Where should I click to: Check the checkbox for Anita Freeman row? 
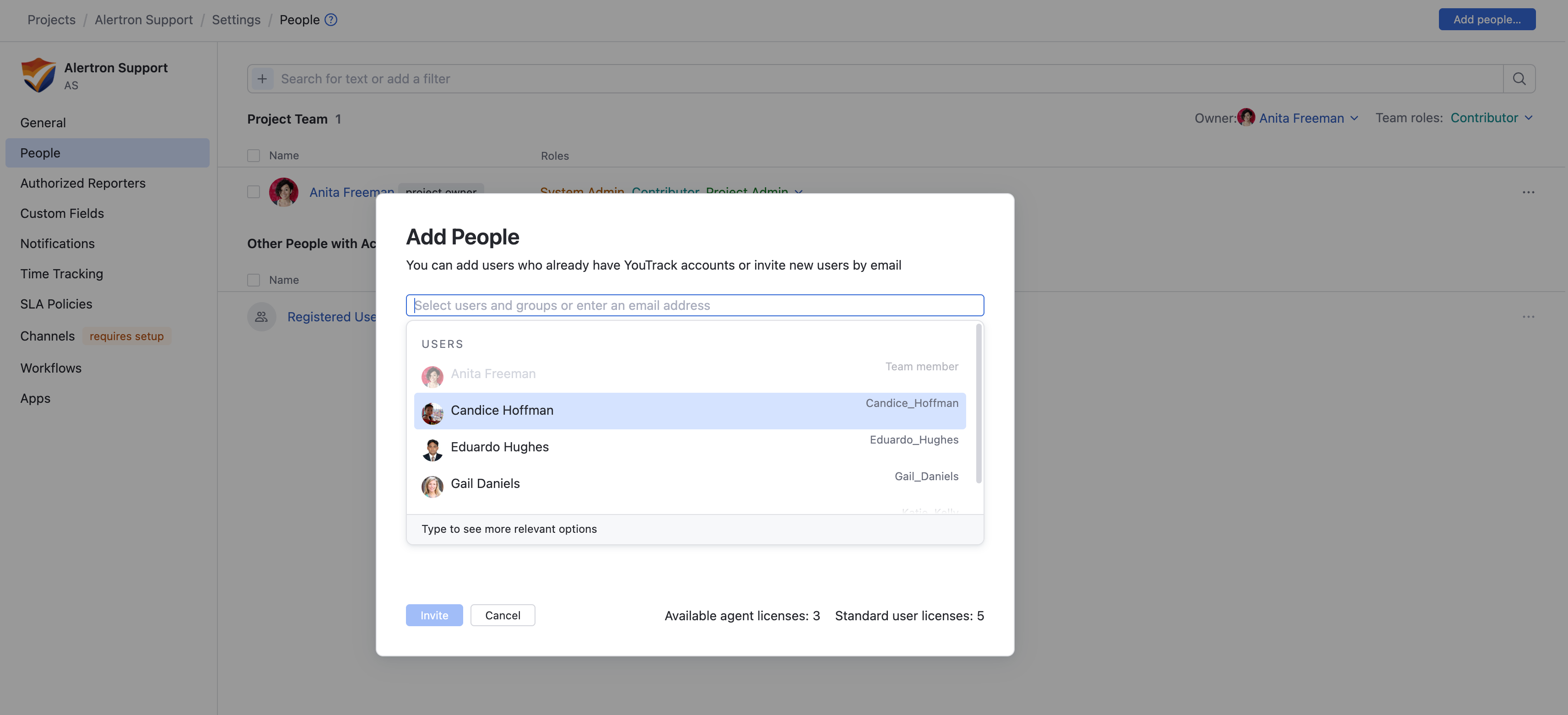[x=254, y=192]
